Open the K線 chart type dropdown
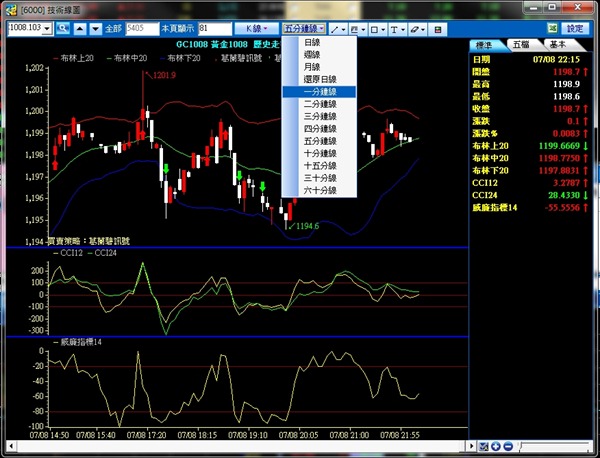 coord(256,29)
